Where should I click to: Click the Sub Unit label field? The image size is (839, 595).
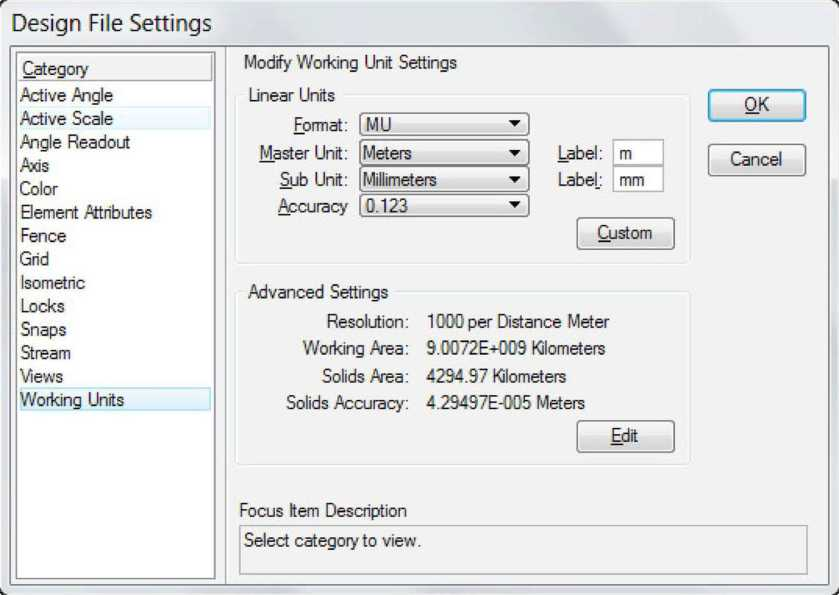coord(638,180)
